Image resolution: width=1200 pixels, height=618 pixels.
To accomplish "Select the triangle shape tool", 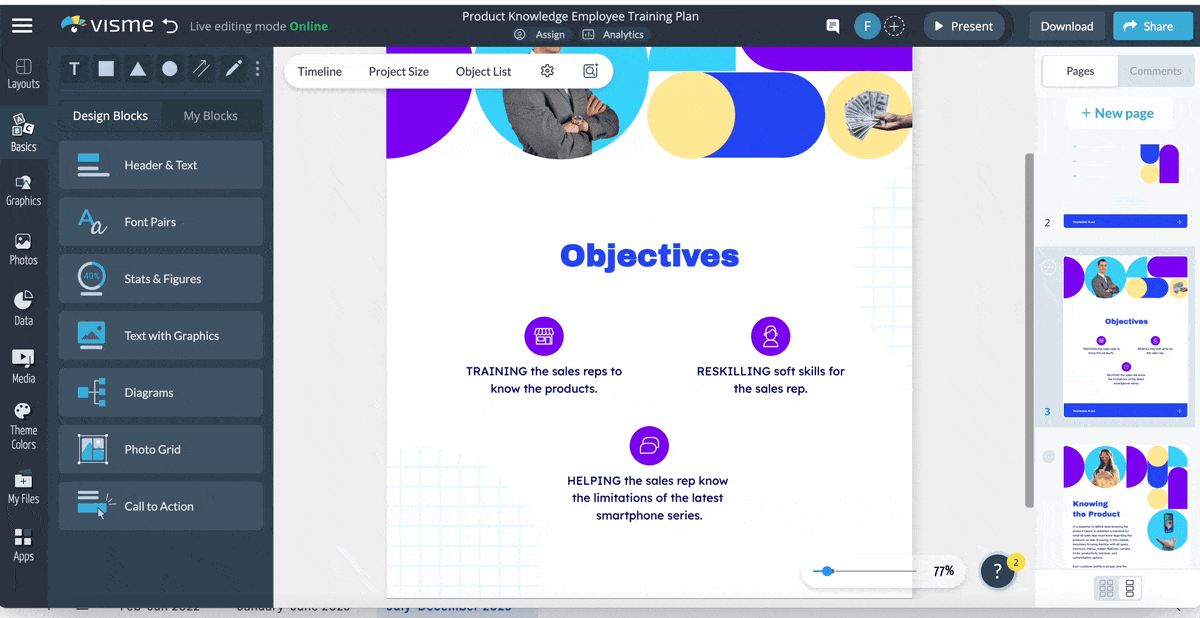I will point(138,69).
